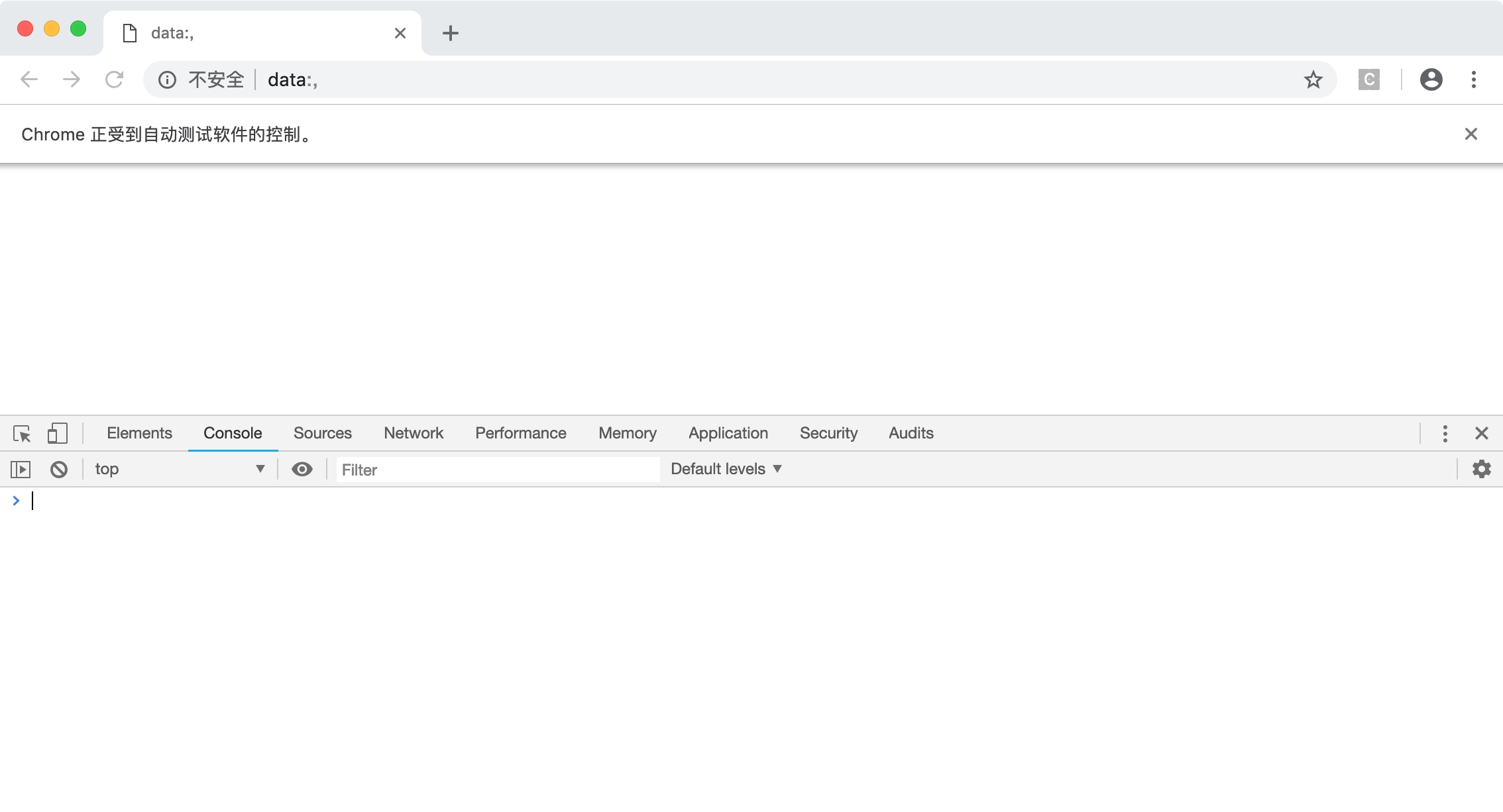
Task: Click the inspect element cursor icon
Action: pos(22,433)
